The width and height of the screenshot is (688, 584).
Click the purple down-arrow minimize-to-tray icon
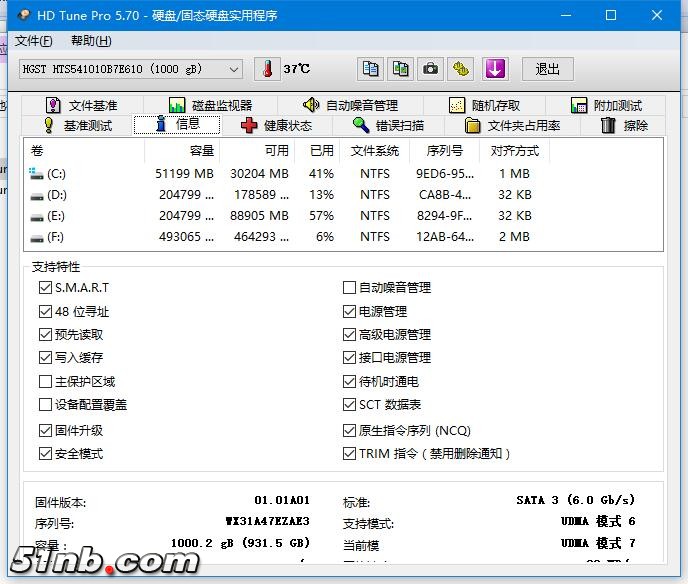[495, 69]
